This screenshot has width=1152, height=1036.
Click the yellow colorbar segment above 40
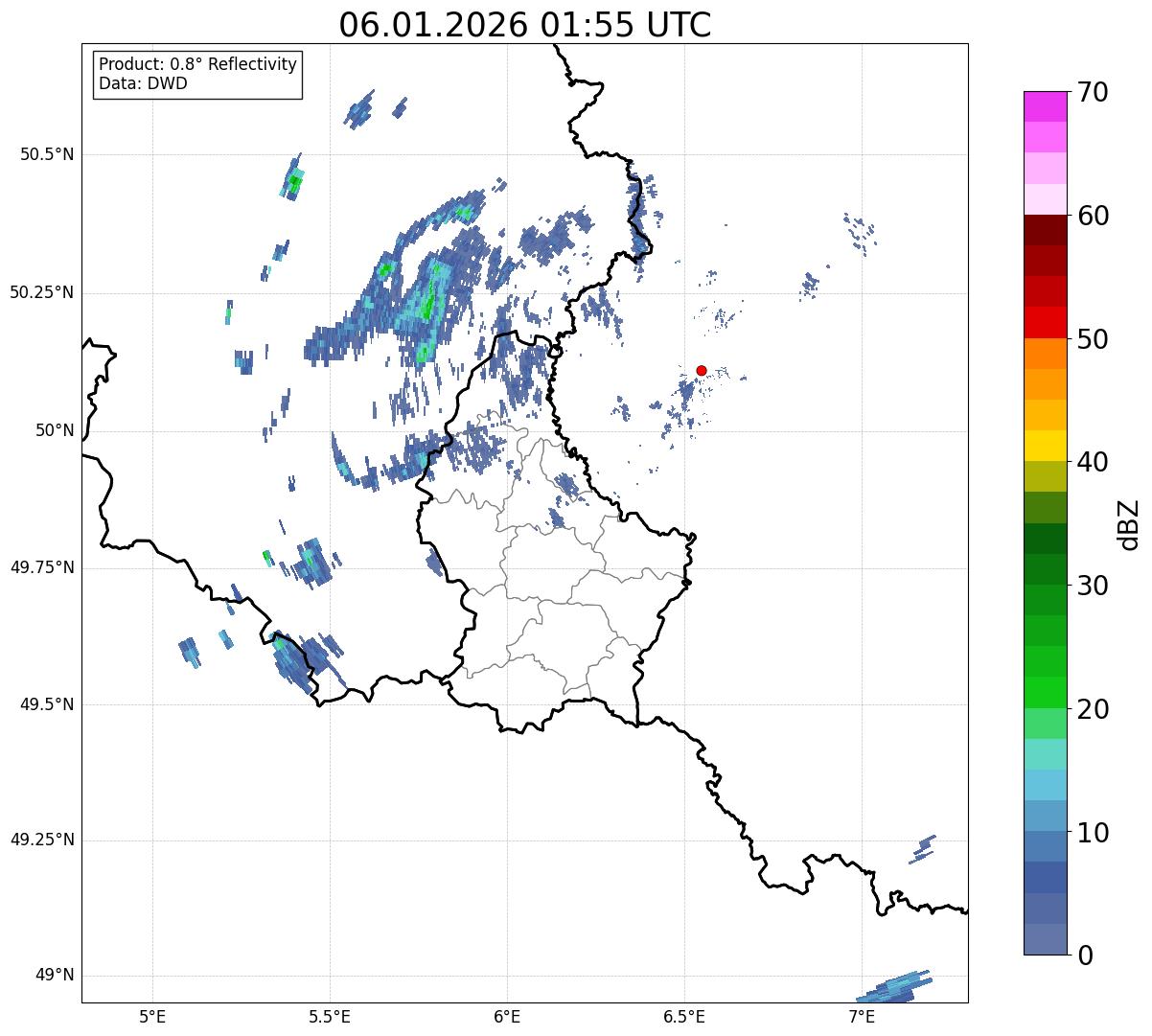tap(1045, 447)
